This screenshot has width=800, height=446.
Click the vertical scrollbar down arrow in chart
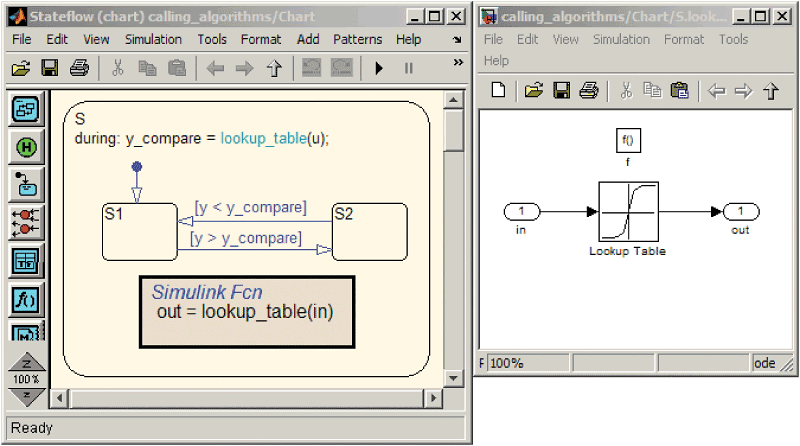coord(454,379)
